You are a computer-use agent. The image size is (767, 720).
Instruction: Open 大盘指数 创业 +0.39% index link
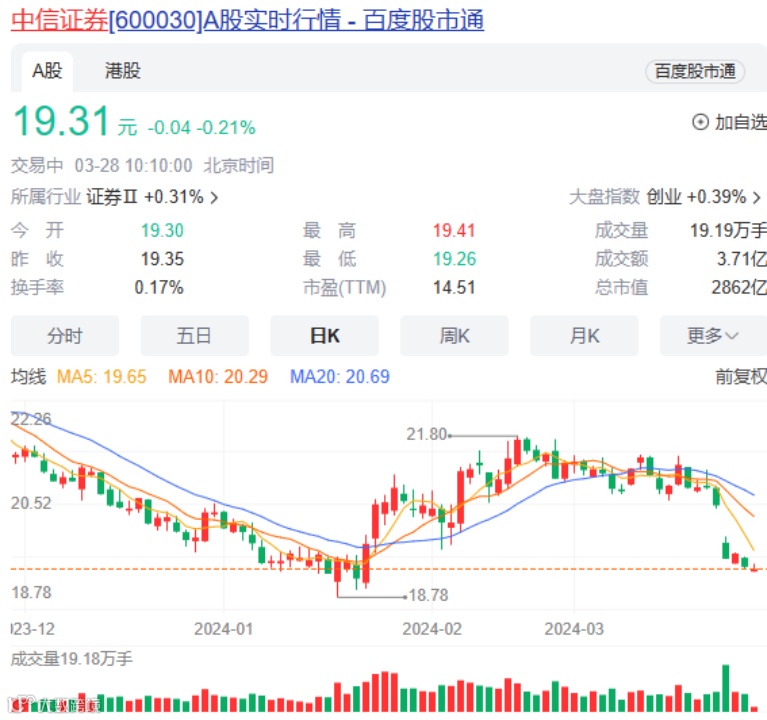click(x=665, y=197)
